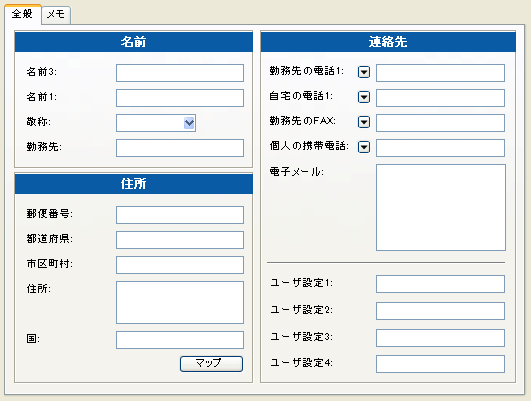Image resolution: width=531 pixels, height=401 pixels.
Task: Click inside the 住所 multiline box
Action: [x=180, y=302]
